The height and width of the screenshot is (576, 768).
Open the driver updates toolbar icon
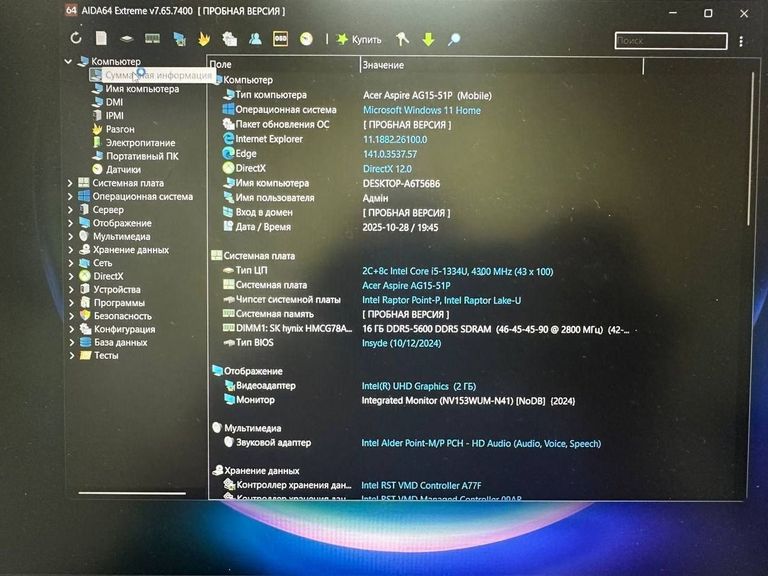[229, 39]
